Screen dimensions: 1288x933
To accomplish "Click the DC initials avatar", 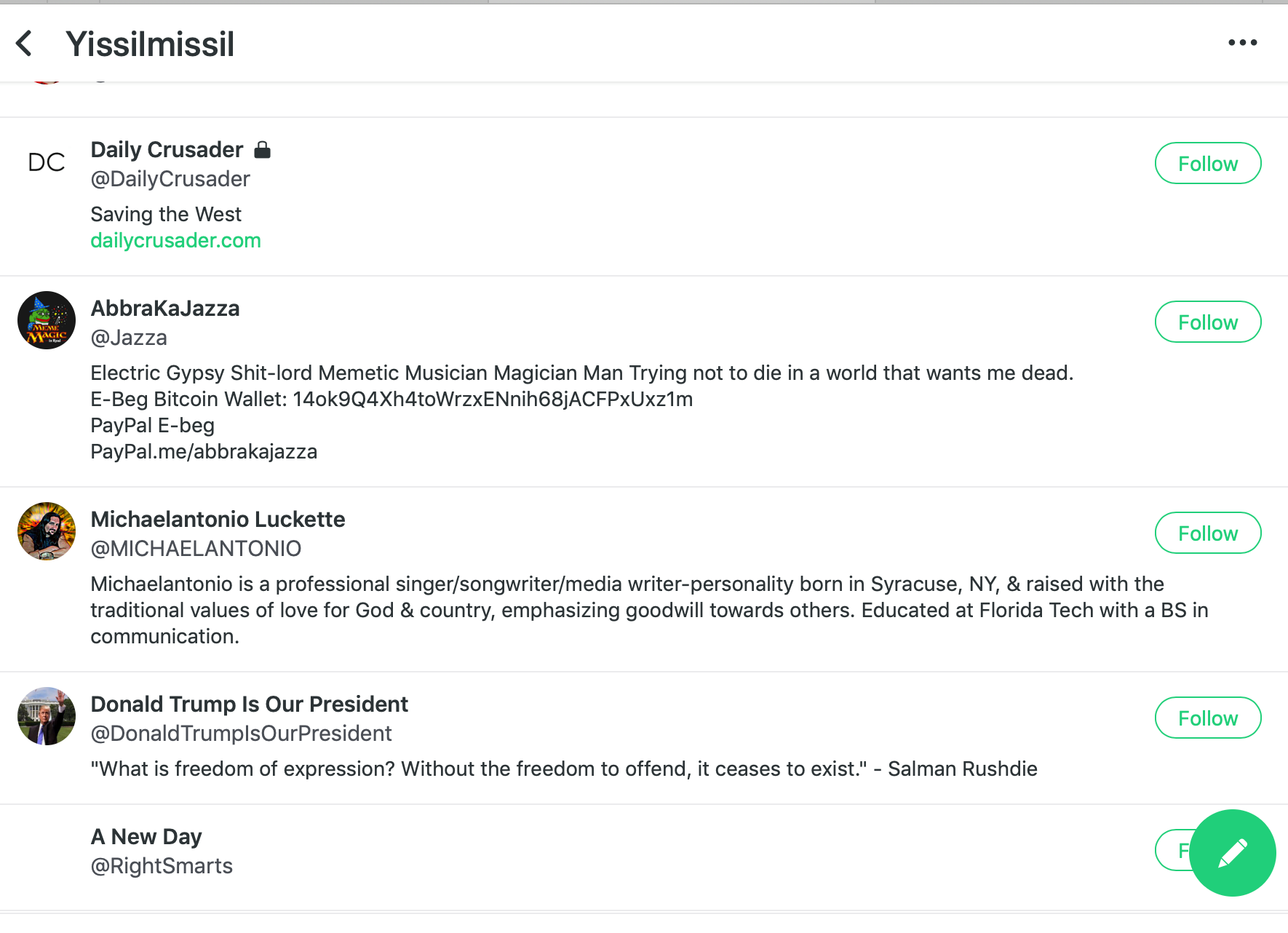I will click(47, 162).
